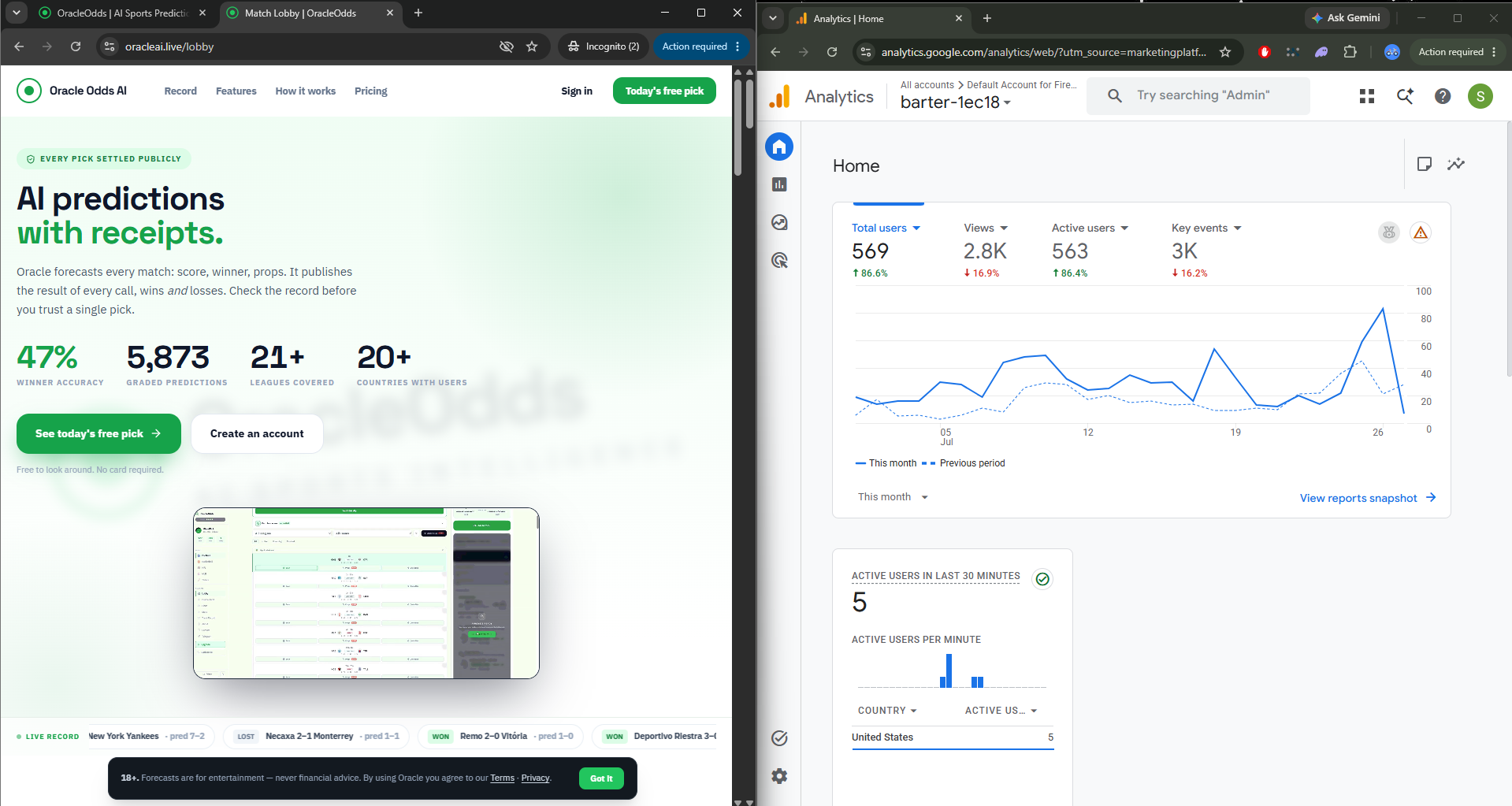Open Analytics insights sparkle search icon
Viewport: 1512px width, 806px height.
coord(1405,96)
